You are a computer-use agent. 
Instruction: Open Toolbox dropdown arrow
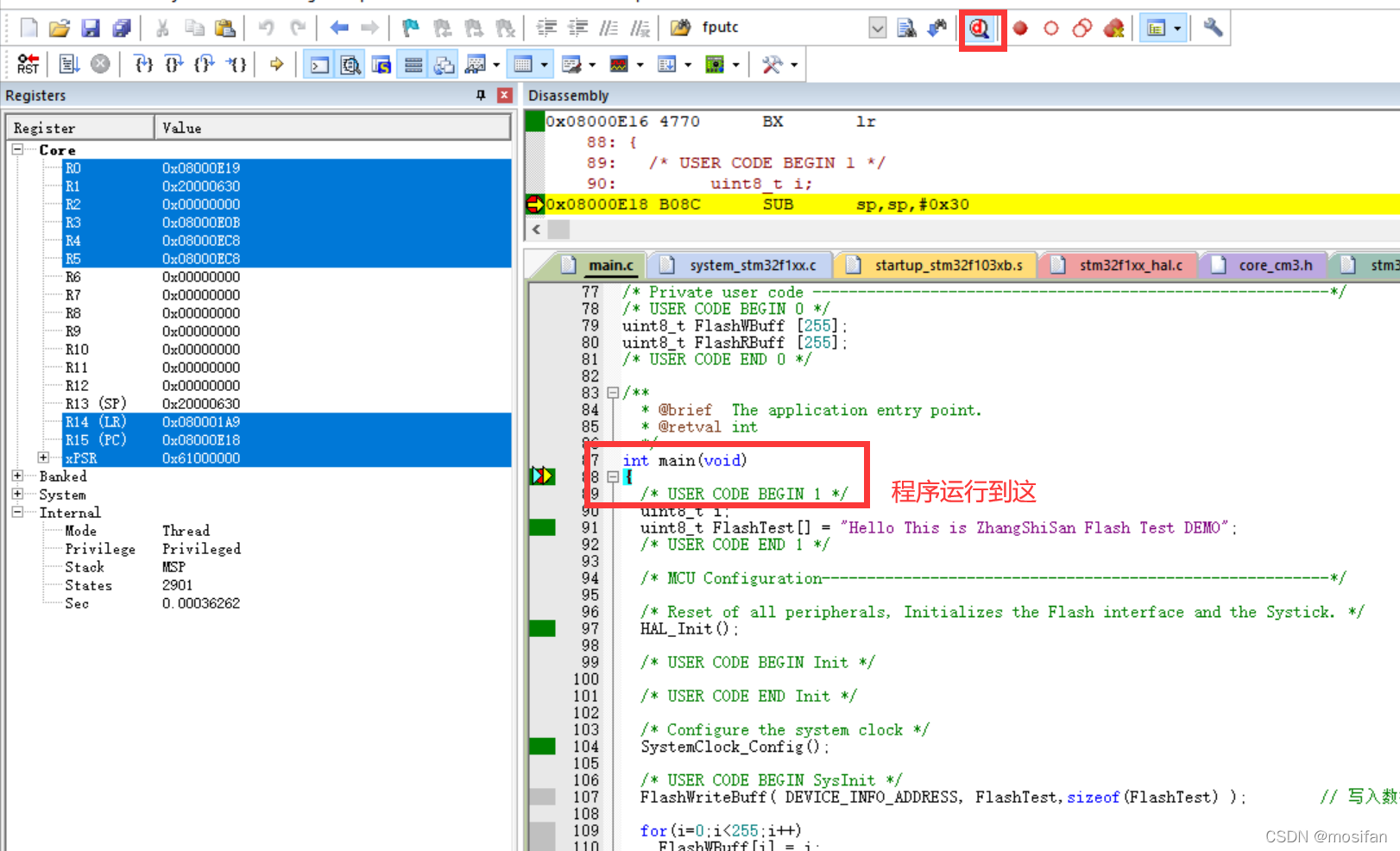coord(794,65)
